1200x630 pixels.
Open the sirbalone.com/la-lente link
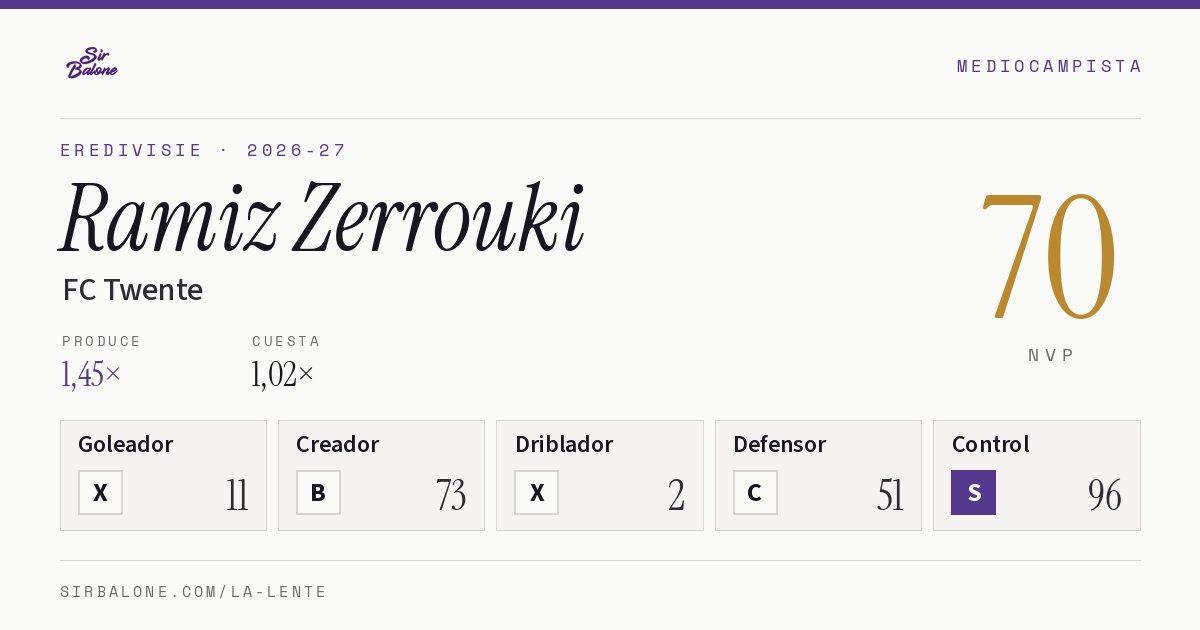pos(194,592)
